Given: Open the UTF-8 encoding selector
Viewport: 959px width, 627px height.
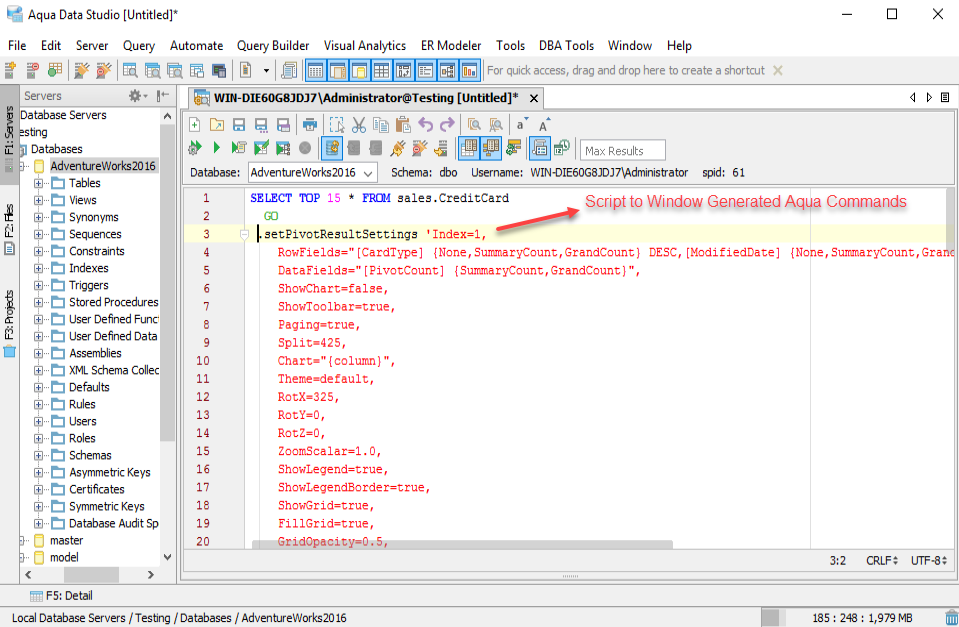Looking at the screenshot, I should click(x=928, y=560).
